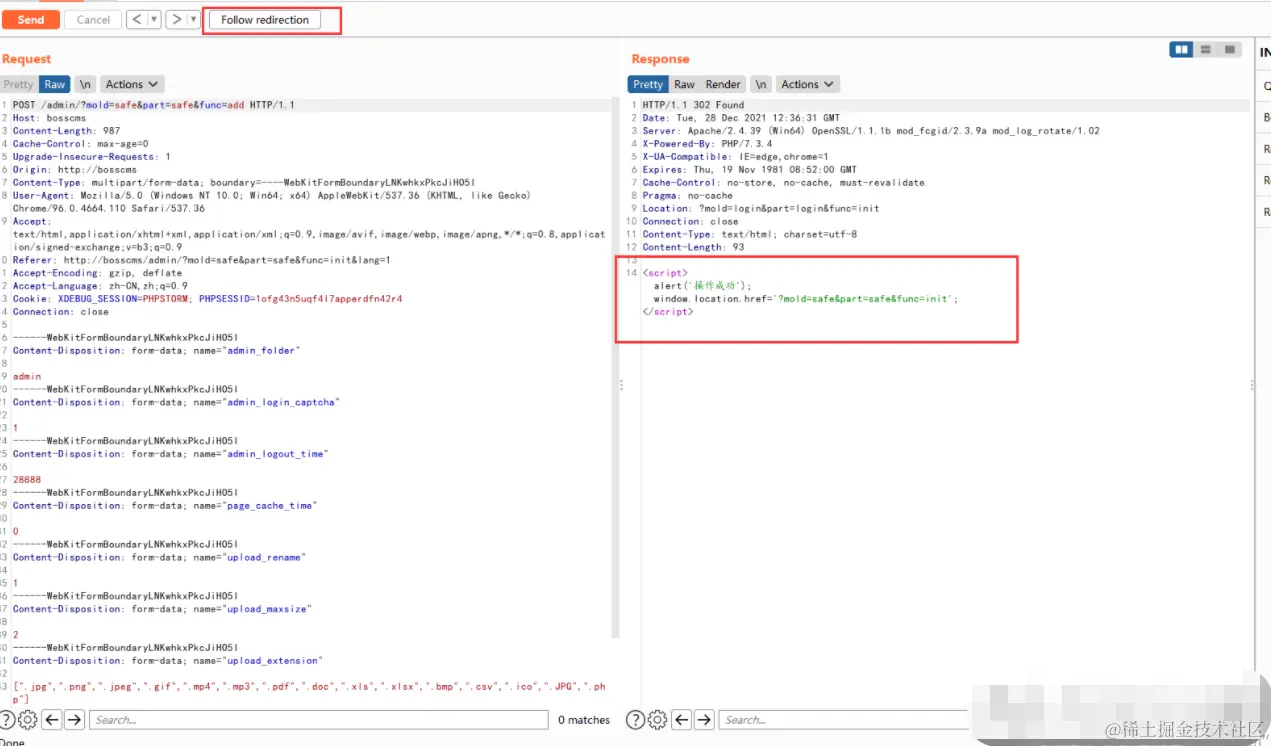Go to previous request with < arrow
The image size is (1271, 746).
click(x=137, y=19)
